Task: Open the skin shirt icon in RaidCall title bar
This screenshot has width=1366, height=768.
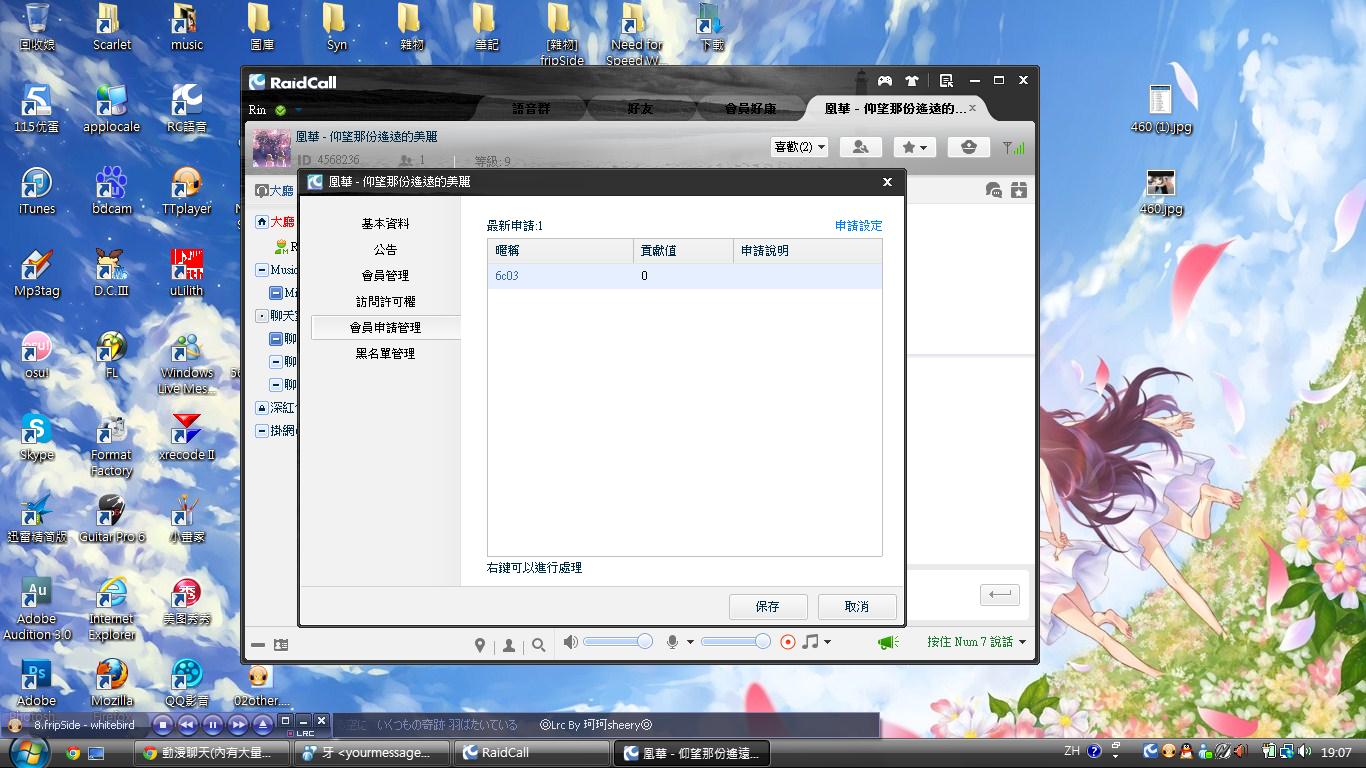Action: tap(912, 81)
